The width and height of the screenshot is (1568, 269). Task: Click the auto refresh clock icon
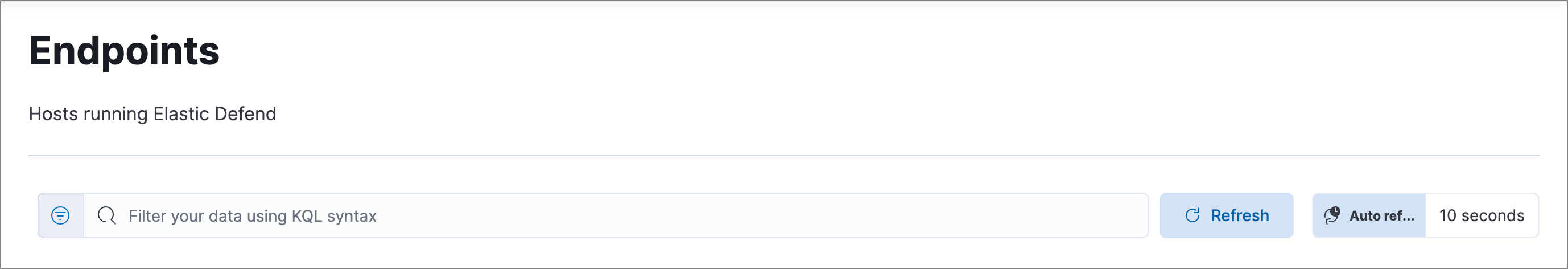coord(1332,215)
